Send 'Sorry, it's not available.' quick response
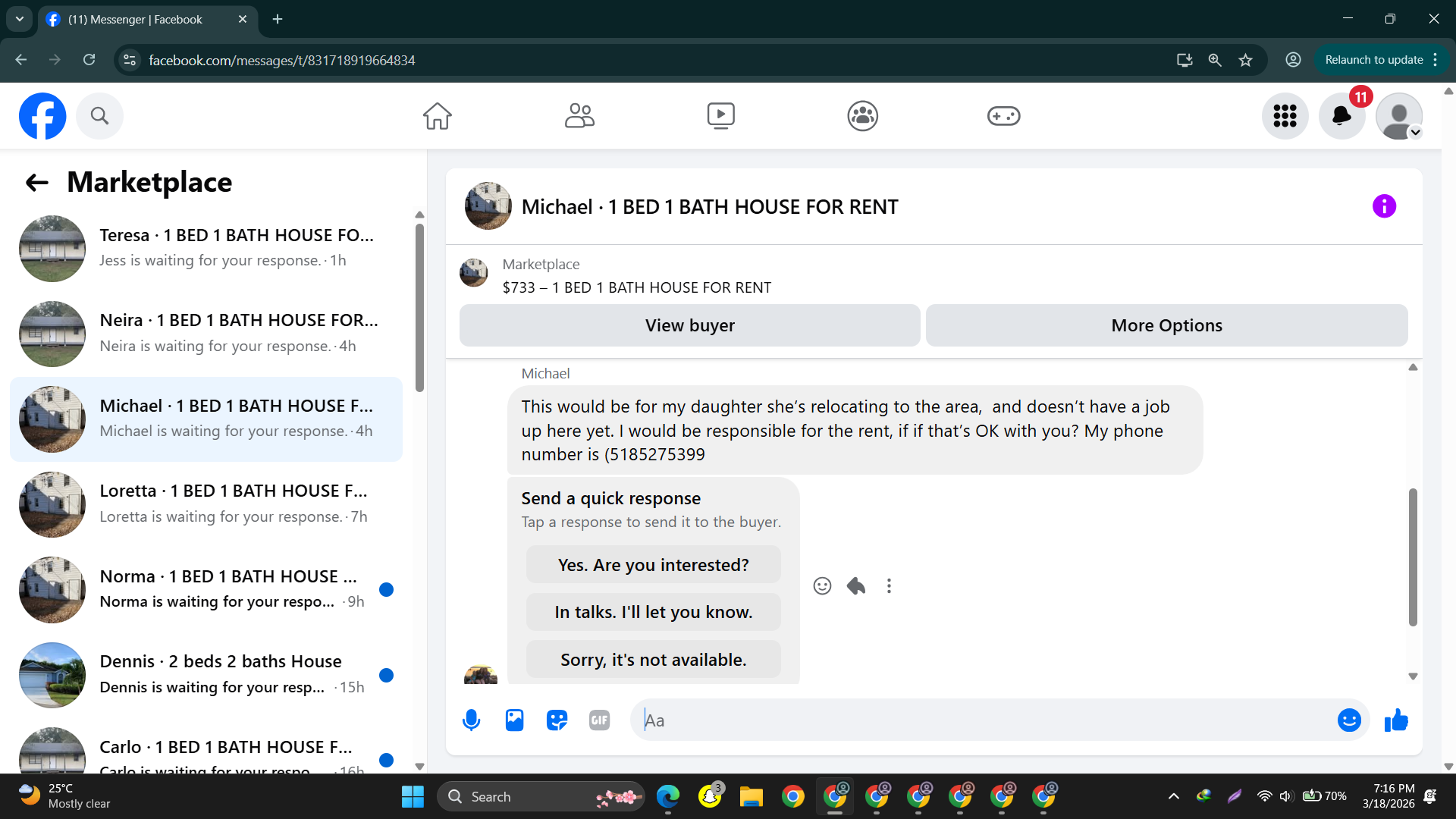1456x819 pixels. [x=653, y=660]
